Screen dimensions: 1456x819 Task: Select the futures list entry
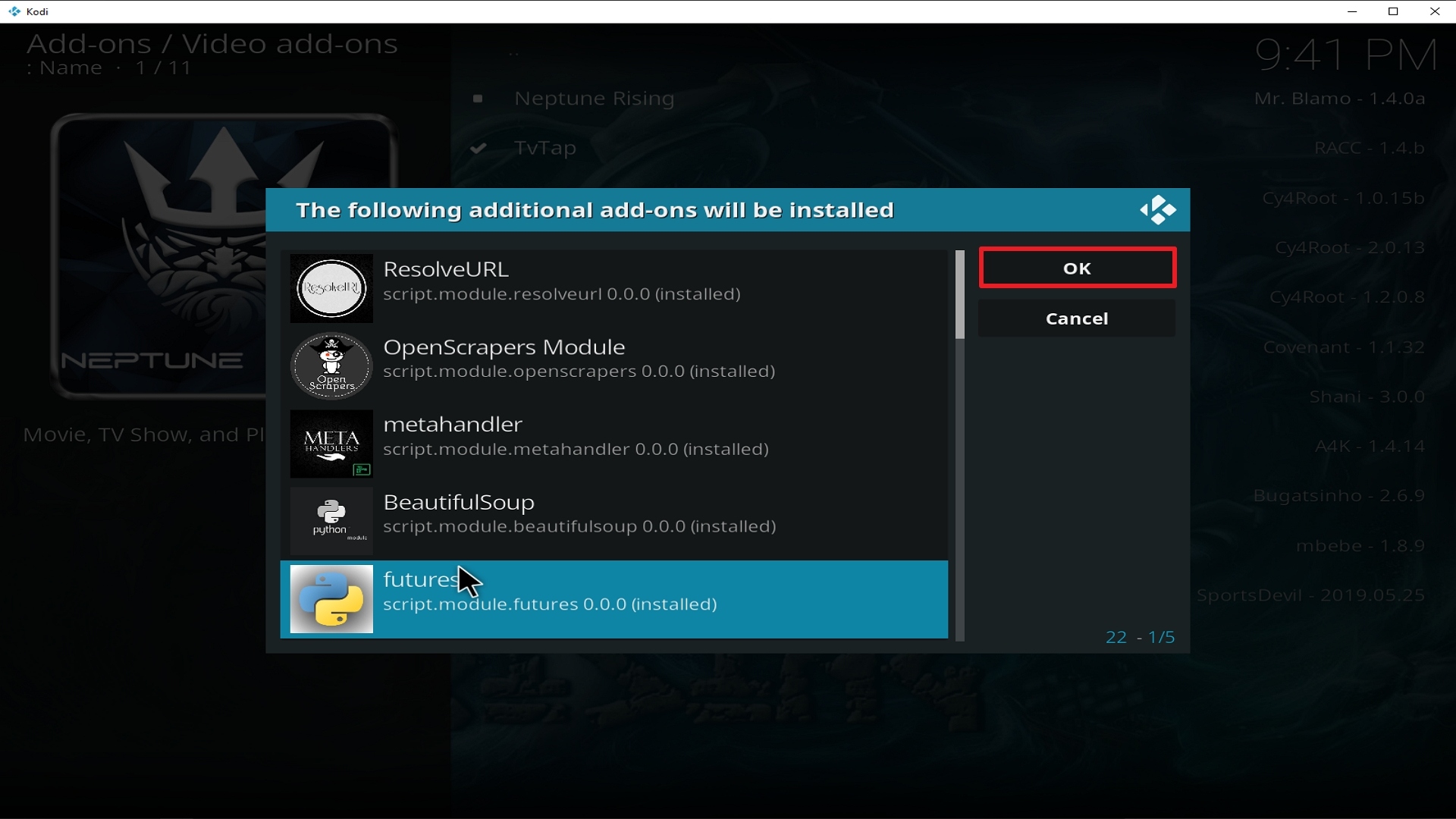(614, 599)
